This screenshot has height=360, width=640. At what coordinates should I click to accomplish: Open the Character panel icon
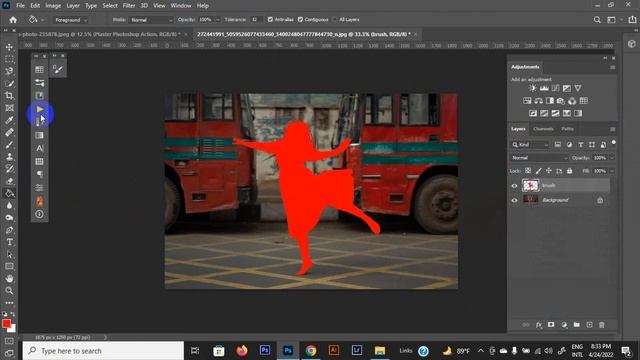40,148
